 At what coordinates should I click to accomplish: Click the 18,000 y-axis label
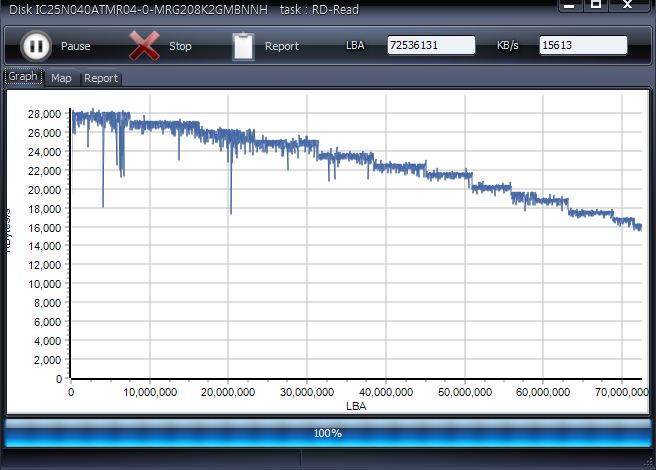[45, 209]
